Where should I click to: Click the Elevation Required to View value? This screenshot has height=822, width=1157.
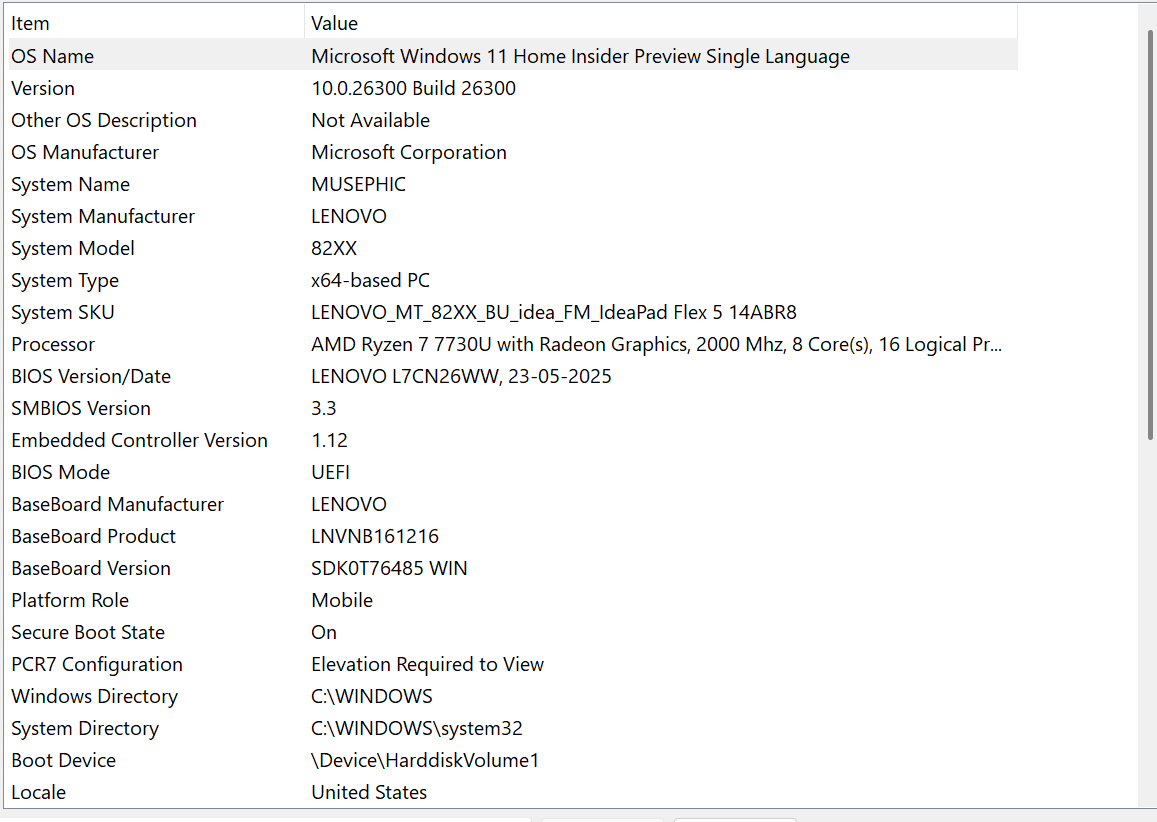(427, 665)
